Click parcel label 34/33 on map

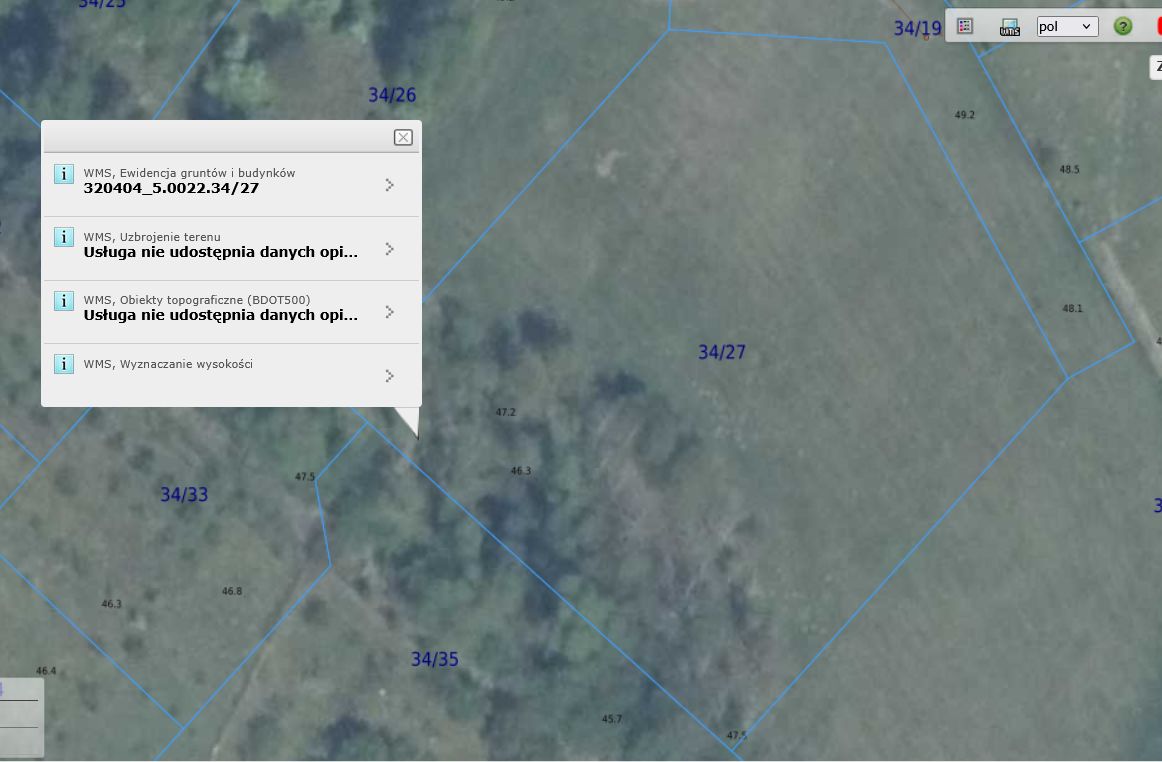click(x=185, y=494)
